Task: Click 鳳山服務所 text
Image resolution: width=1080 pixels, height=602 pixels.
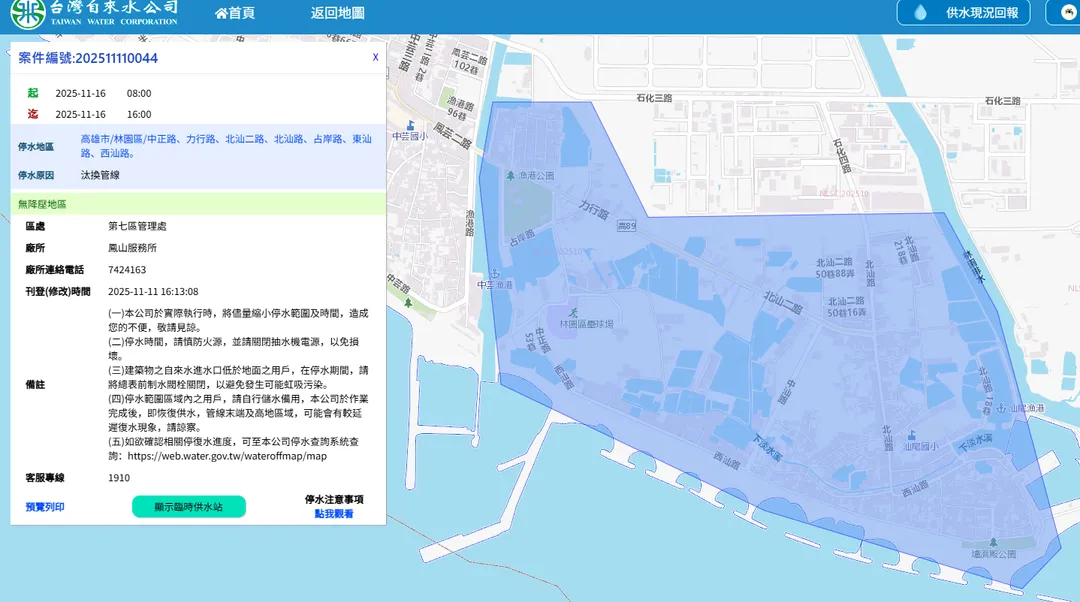Action: pyautogui.click(x=132, y=248)
